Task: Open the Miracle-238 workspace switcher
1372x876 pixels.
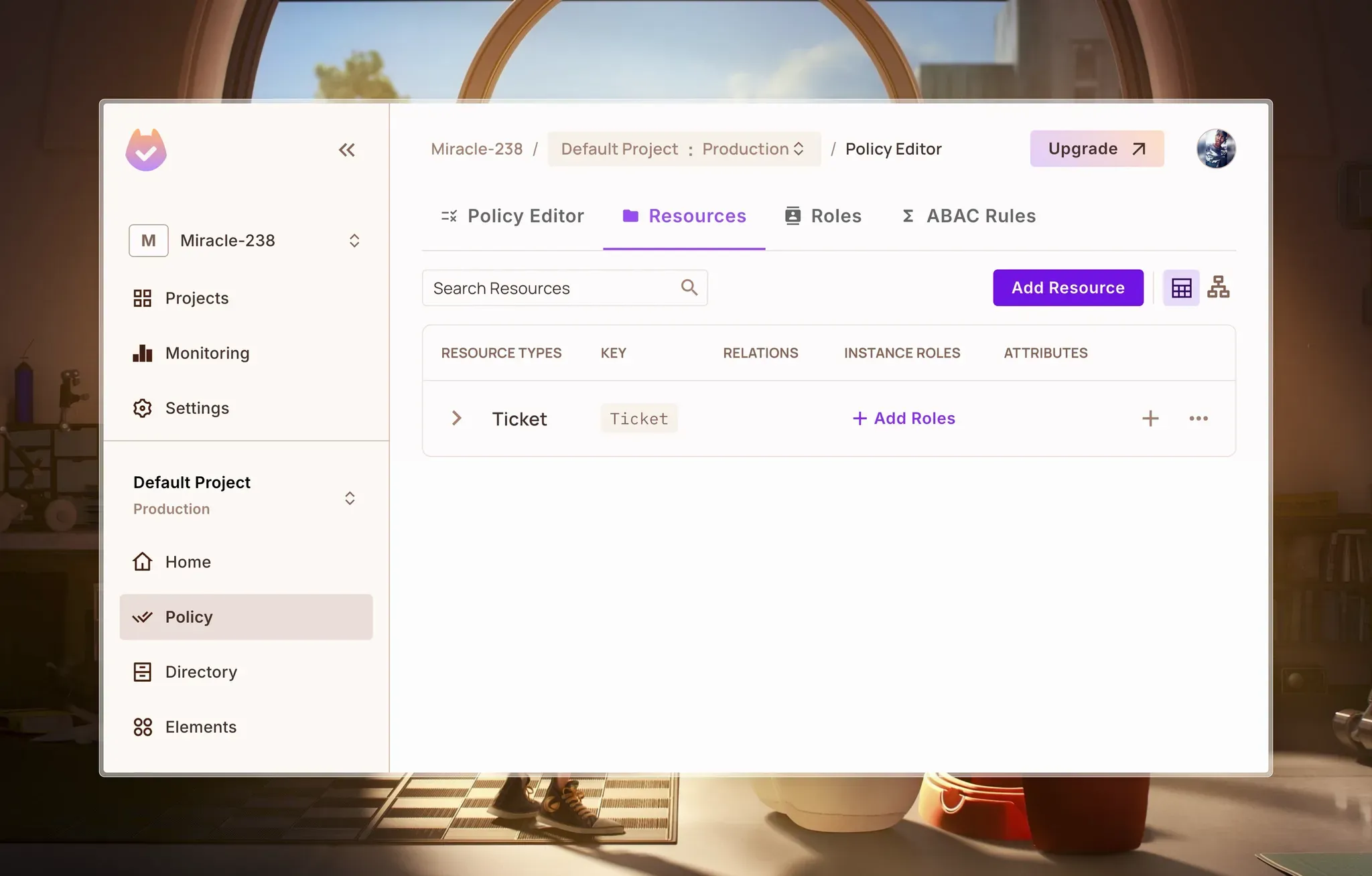Action: [x=246, y=240]
